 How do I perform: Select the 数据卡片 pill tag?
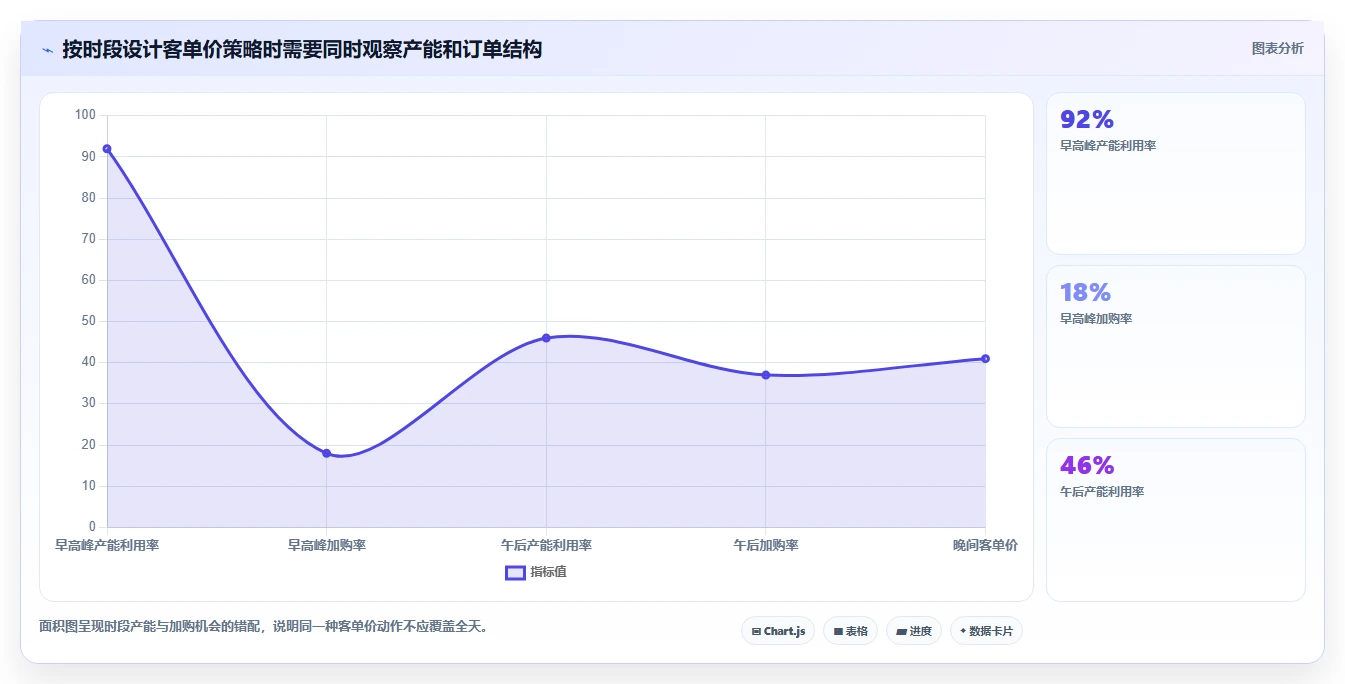[986, 631]
